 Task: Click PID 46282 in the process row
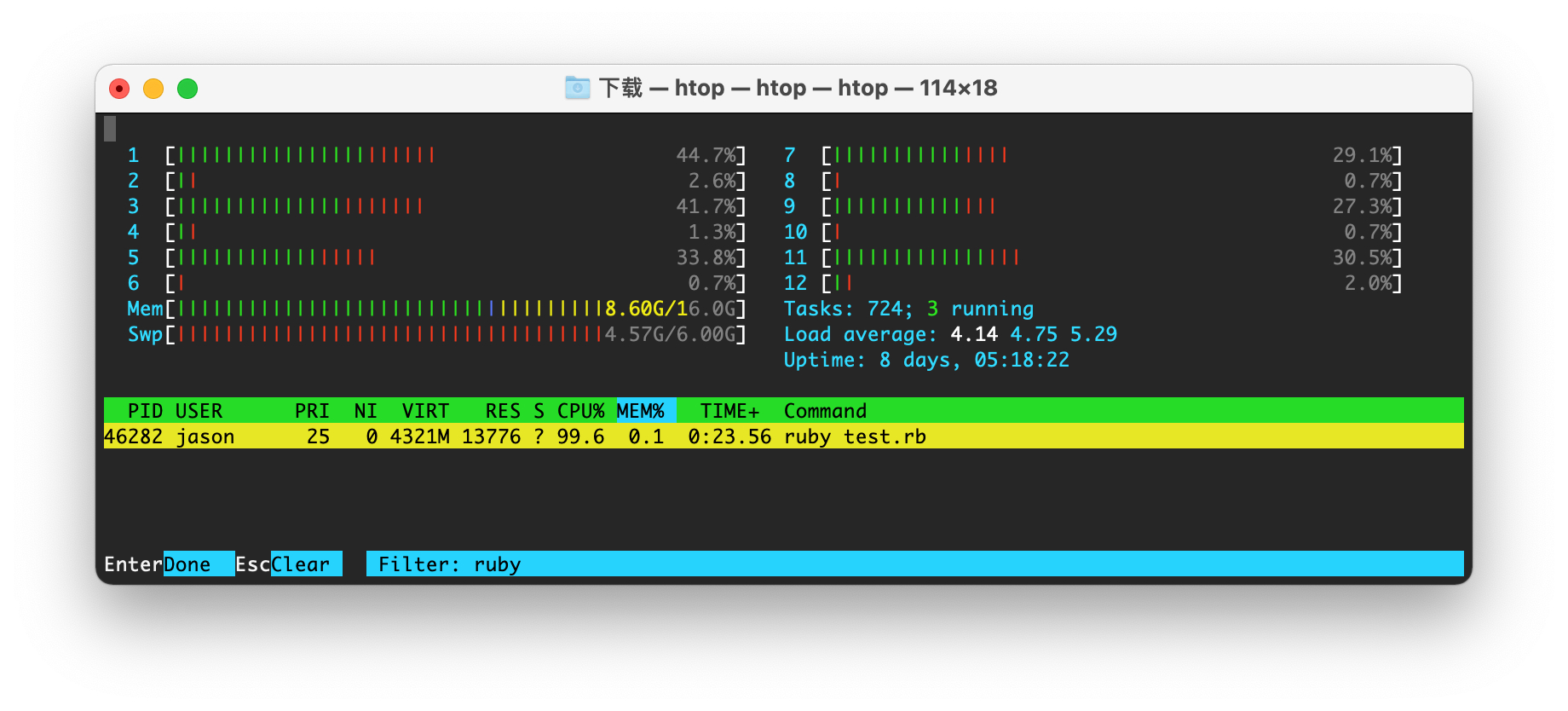133,436
